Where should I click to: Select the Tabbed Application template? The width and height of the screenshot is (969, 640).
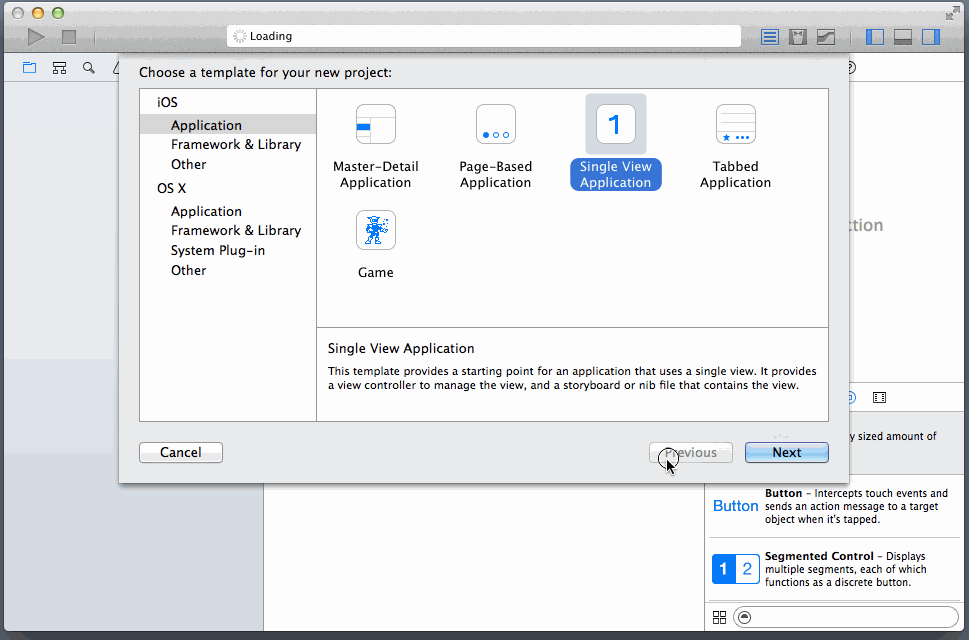click(x=735, y=147)
